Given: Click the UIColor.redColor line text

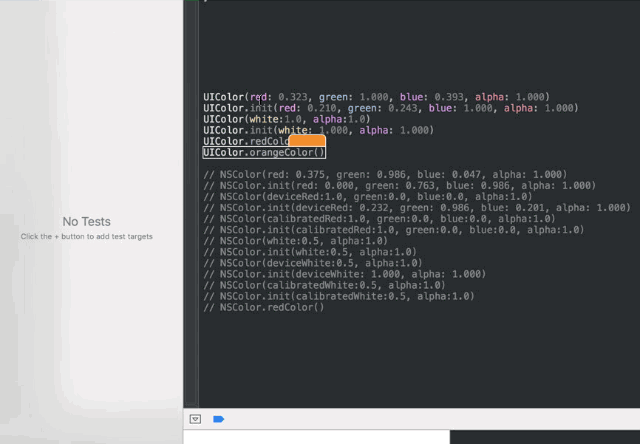Looking at the screenshot, I should pyautogui.click(x=246, y=141).
